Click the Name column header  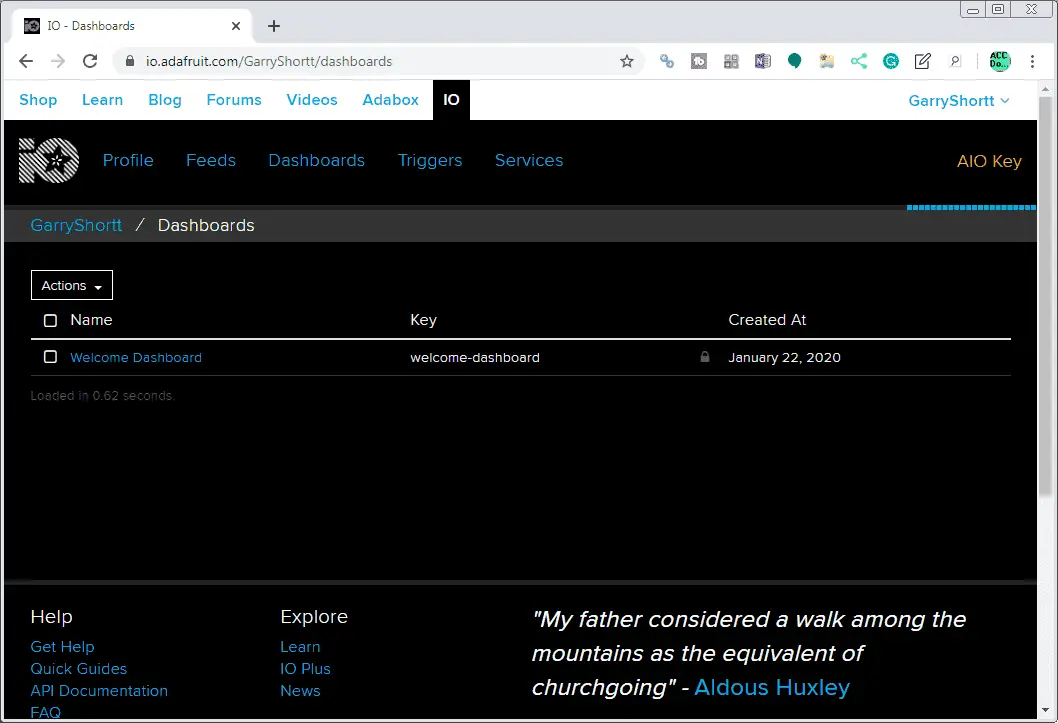pyautogui.click(x=91, y=320)
